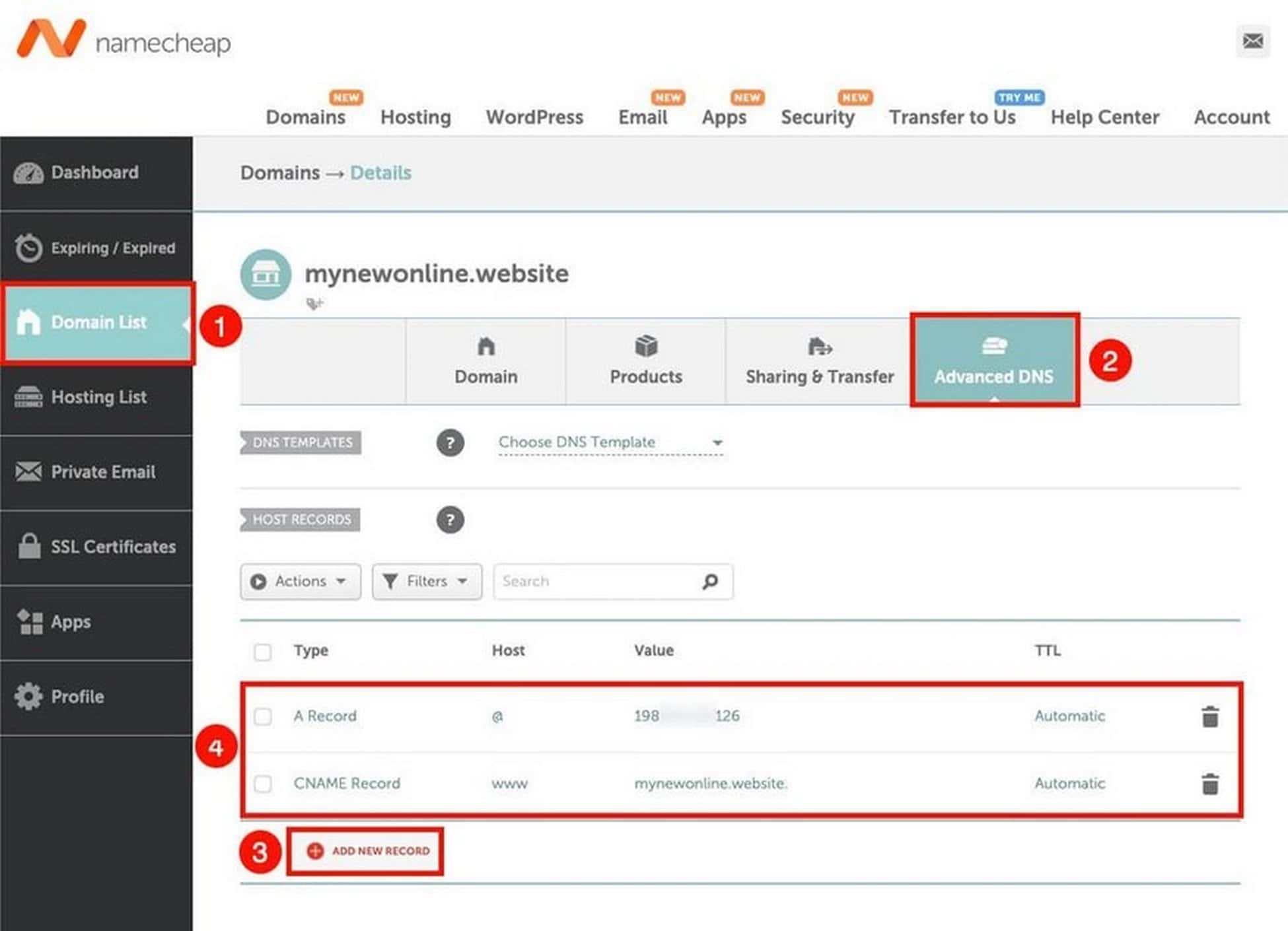
Task: Open the Domains breadcrumb link
Action: click(x=279, y=173)
